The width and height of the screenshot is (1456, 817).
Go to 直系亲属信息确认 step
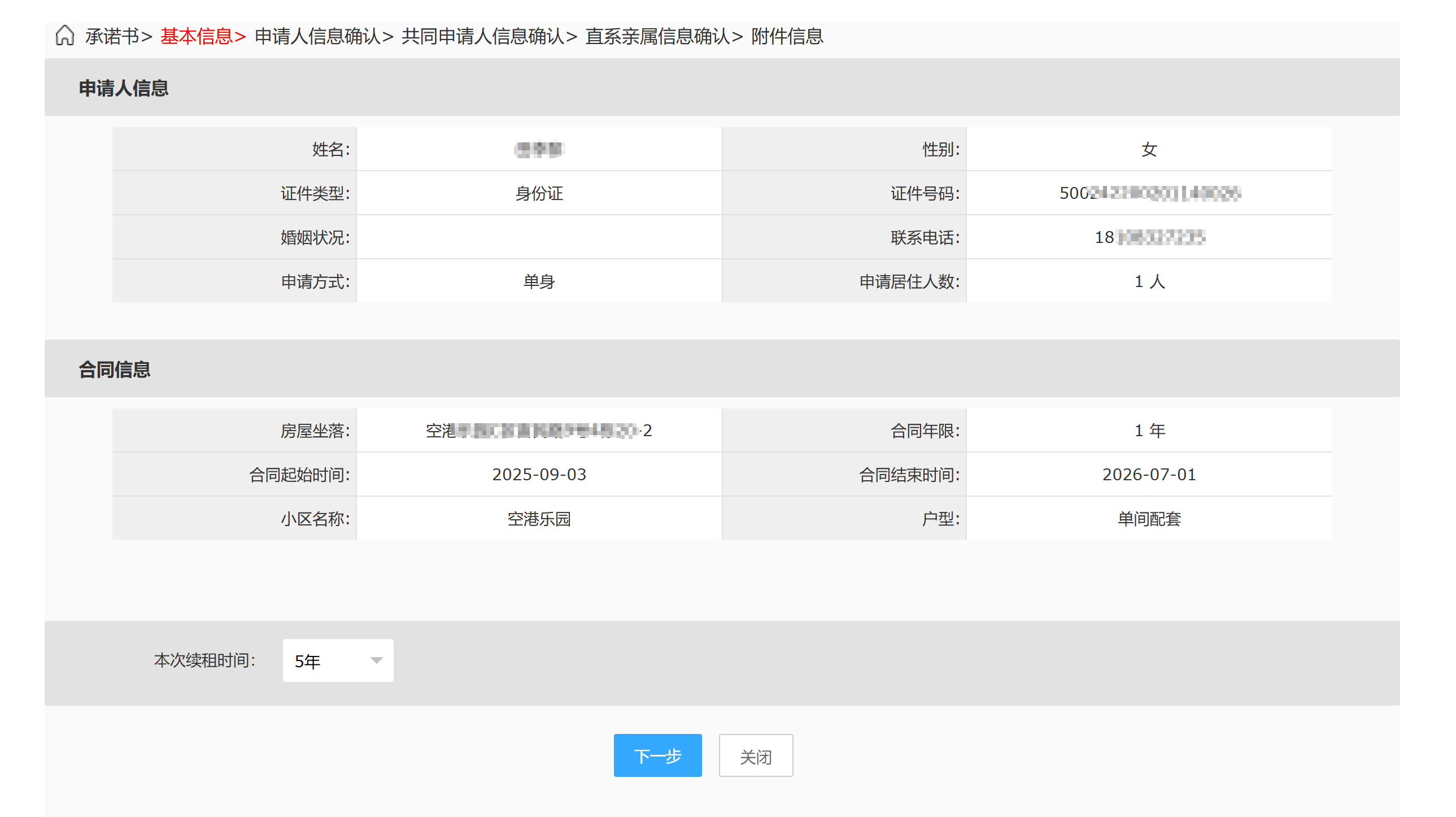657,36
